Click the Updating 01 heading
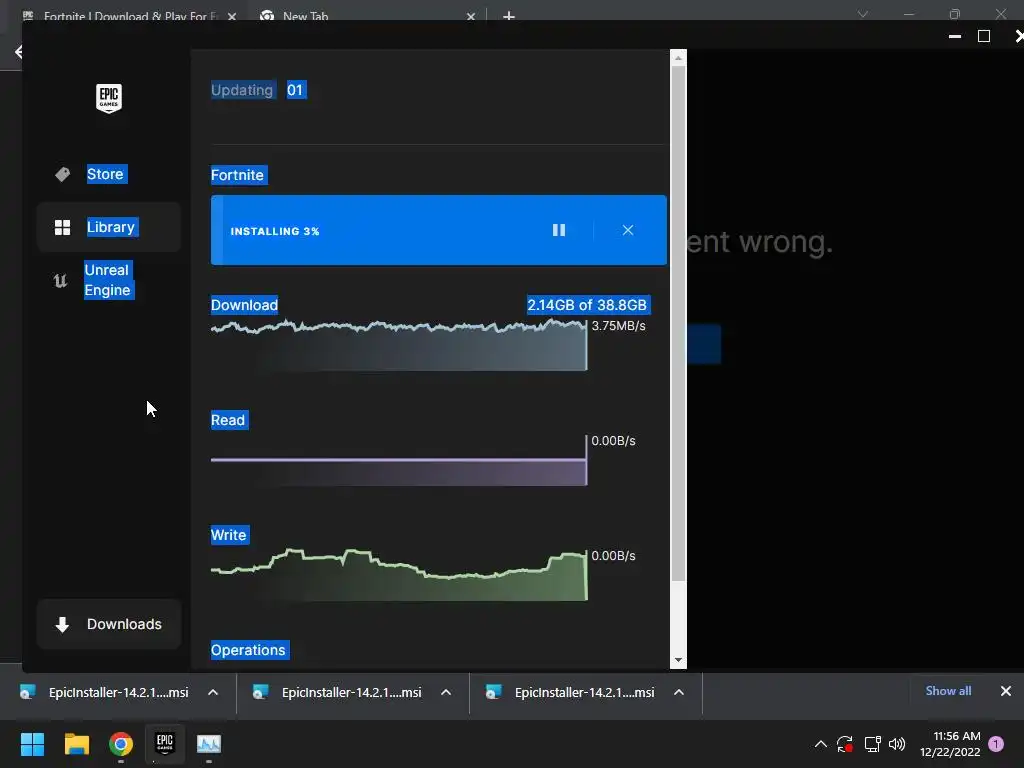The width and height of the screenshot is (1024, 768). tap(259, 89)
